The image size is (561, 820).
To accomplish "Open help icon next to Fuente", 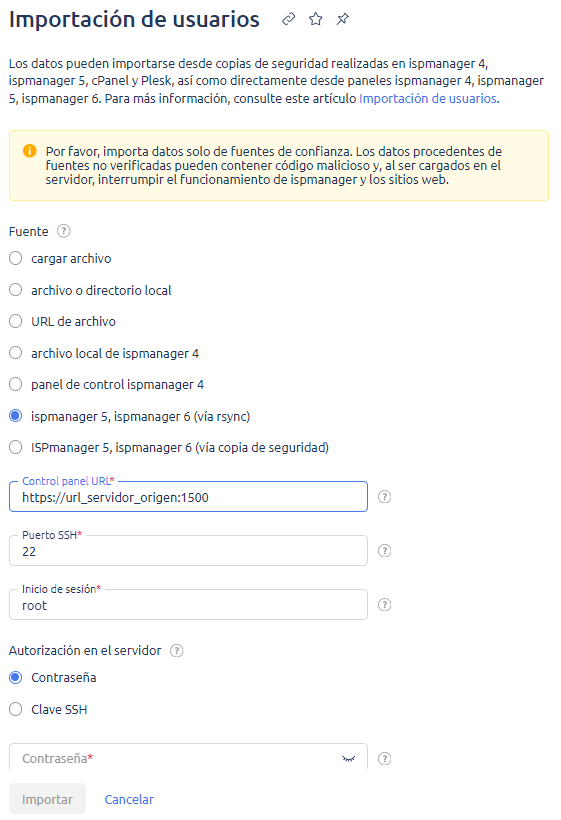I will 64,231.
